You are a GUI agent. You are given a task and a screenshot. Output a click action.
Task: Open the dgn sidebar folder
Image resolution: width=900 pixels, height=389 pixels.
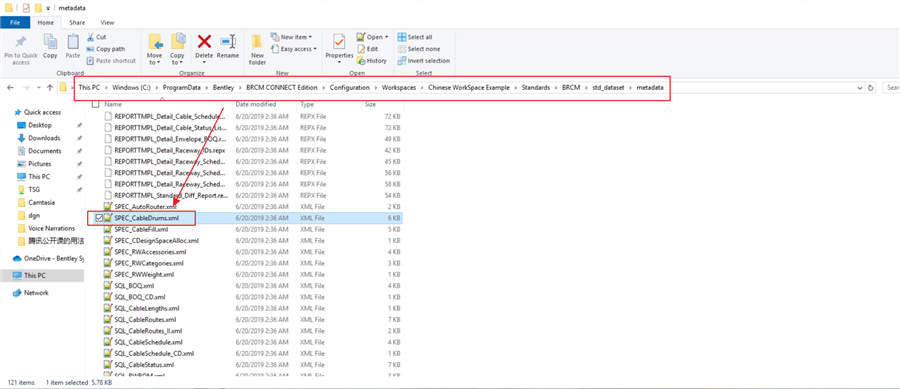(x=34, y=215)
